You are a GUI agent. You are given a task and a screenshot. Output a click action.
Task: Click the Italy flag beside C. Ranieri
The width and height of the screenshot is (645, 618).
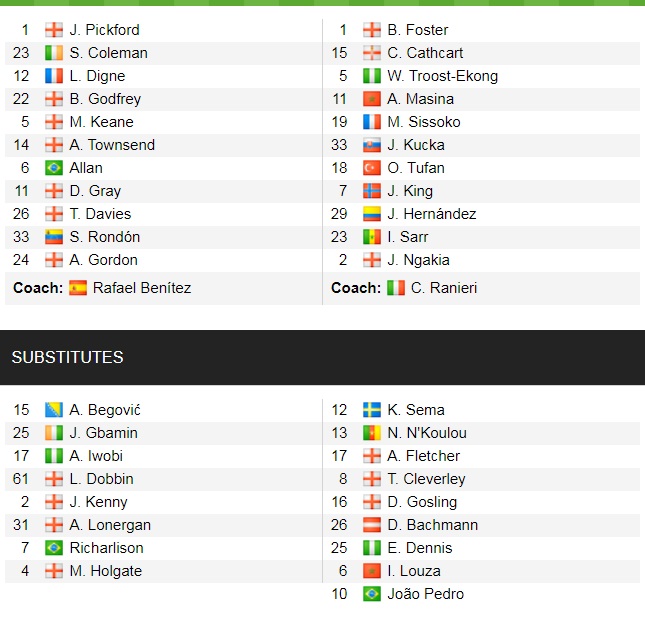pyautogui.click(x=396, y=288)
